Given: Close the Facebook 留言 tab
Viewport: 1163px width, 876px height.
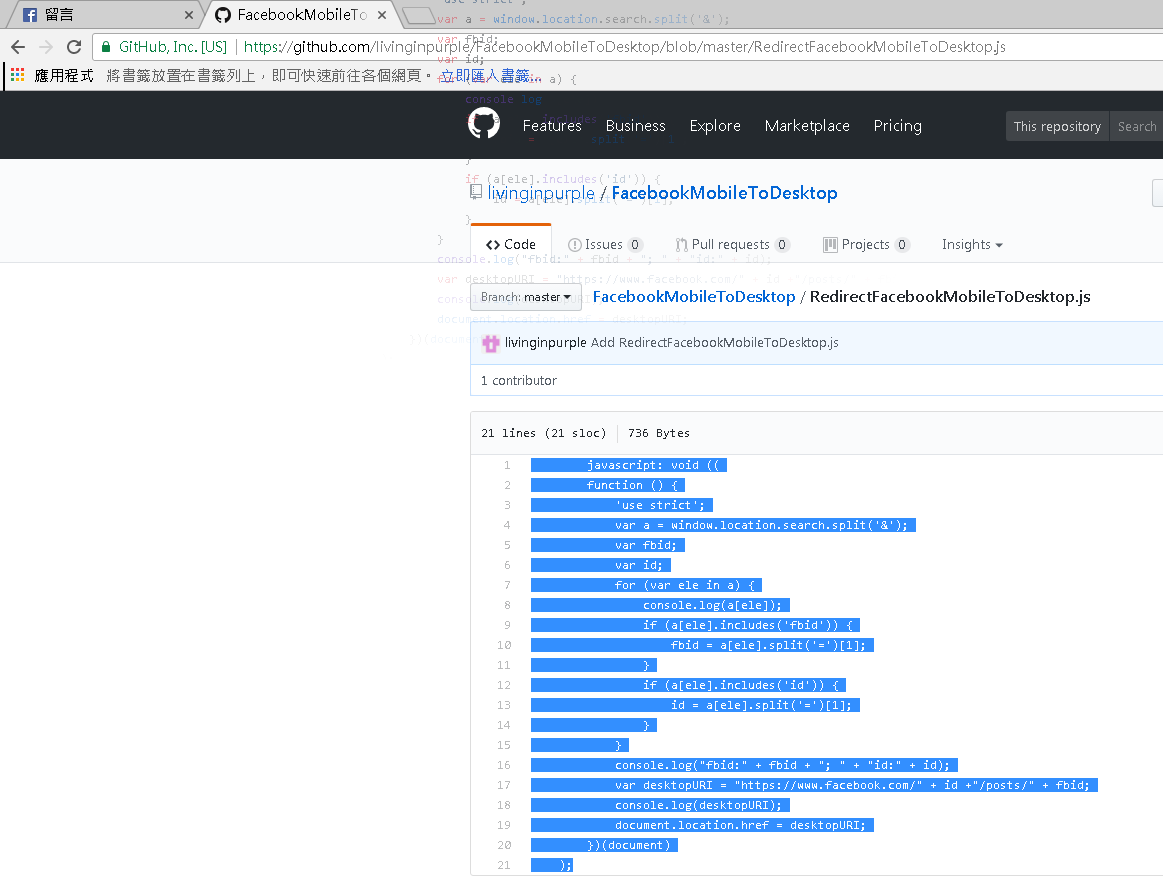Looking at the screenshot, I should (x=188, y=15).
